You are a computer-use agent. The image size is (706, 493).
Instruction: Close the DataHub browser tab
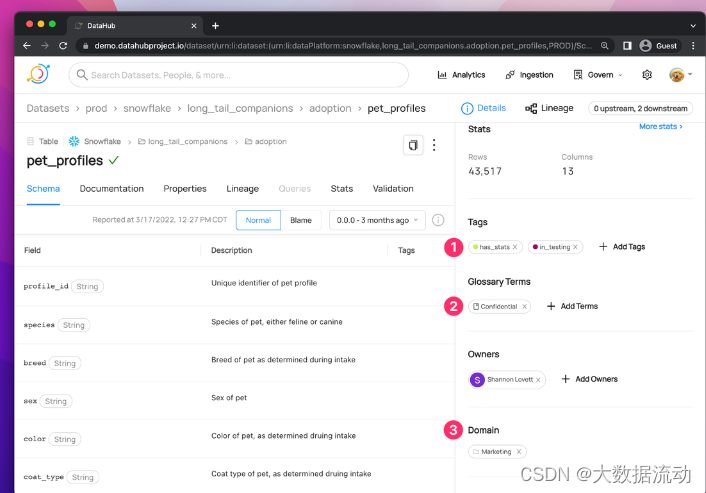[x=194, y=26]
